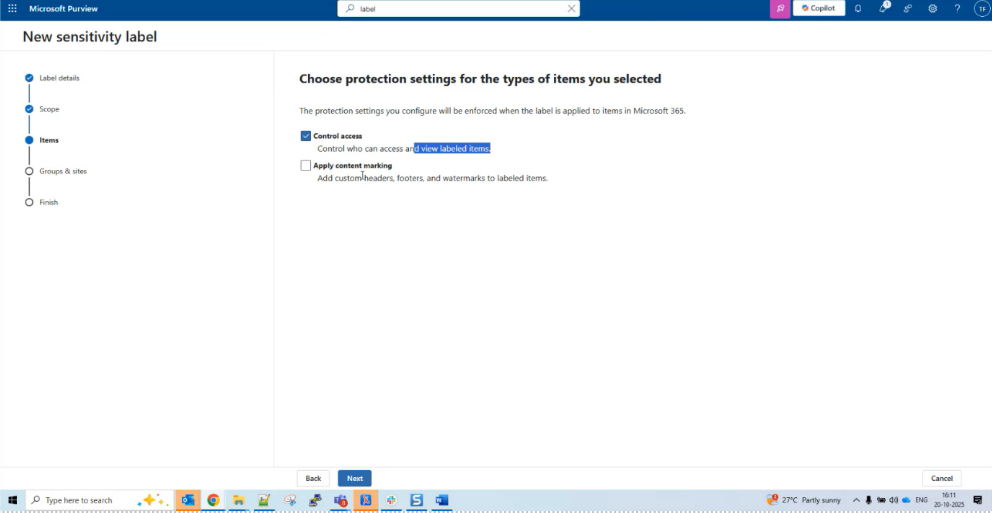992x513 pixels.
Task: Click the pink Purview portal icon
Action: click(778, 8)
